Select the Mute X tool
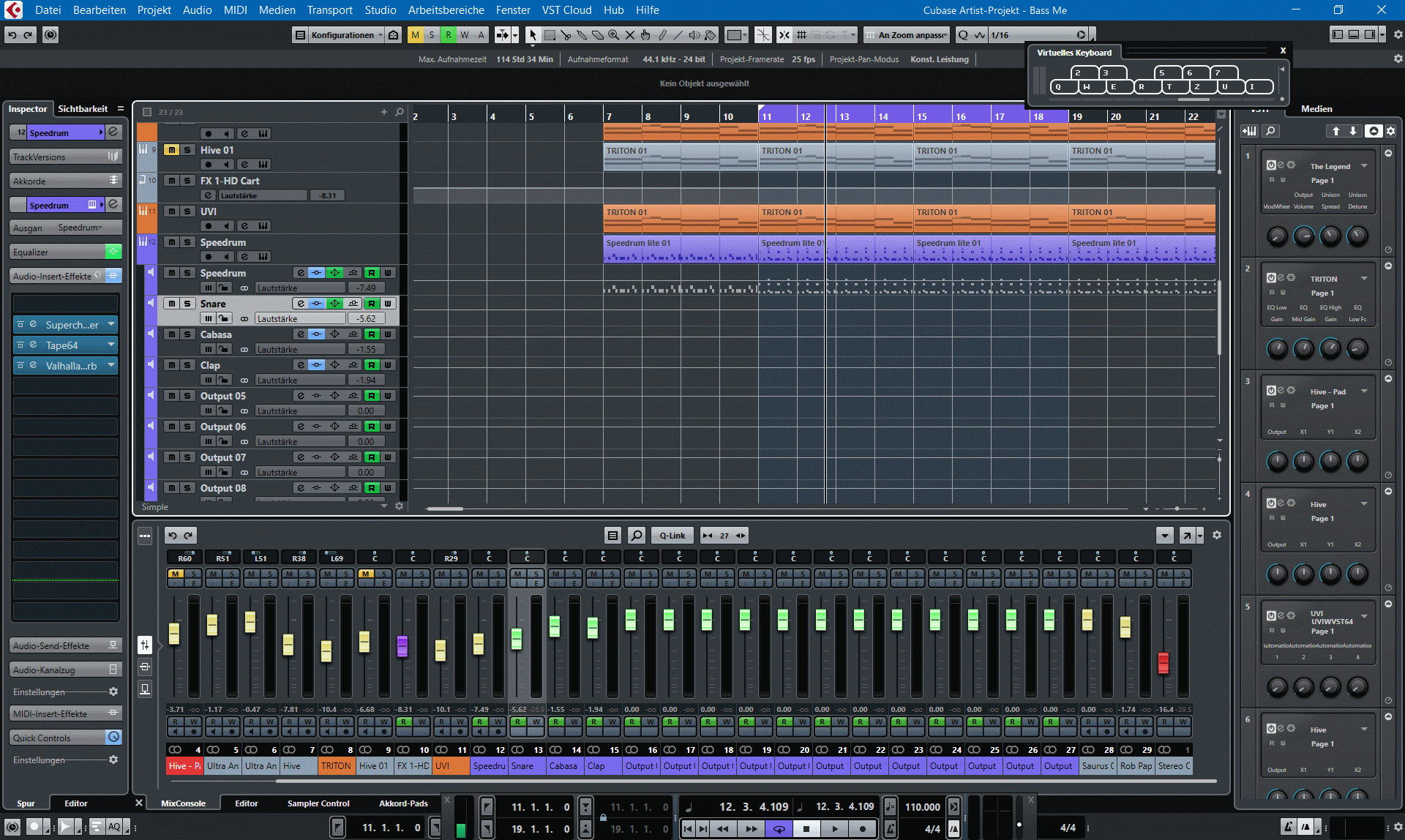This screenshot has height=840, width=1405. click(629, 35)
